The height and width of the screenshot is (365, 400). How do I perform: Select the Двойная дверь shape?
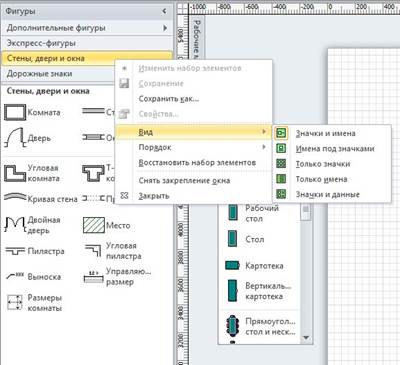(32, 225)
